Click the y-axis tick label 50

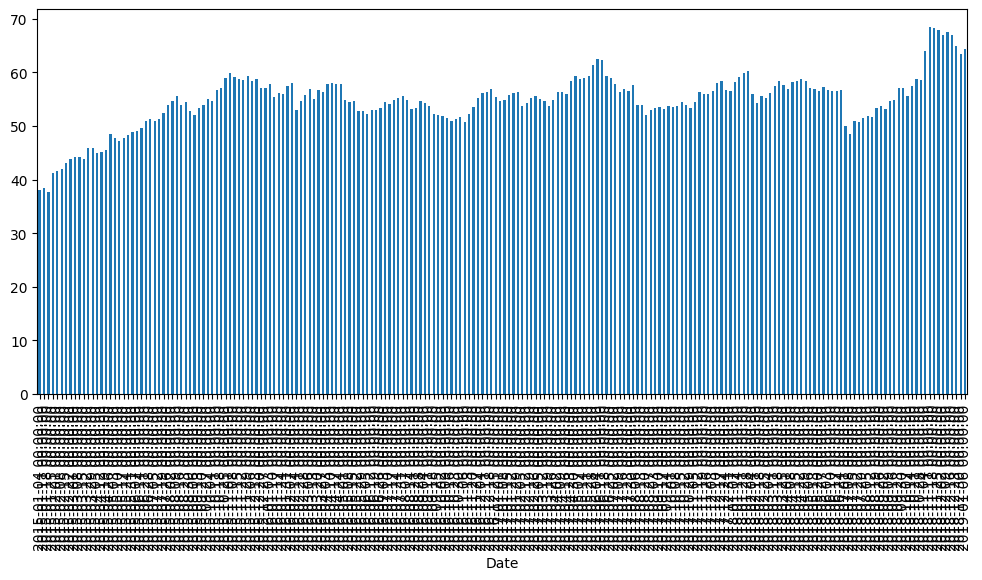(x=18, y=127)
